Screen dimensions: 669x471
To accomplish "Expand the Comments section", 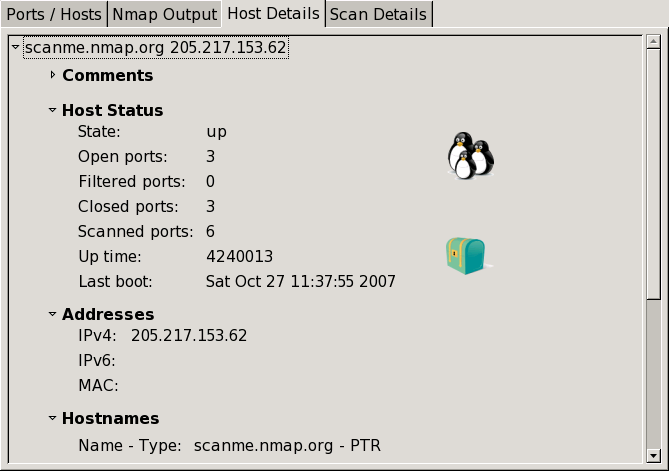I will [53, 75].
